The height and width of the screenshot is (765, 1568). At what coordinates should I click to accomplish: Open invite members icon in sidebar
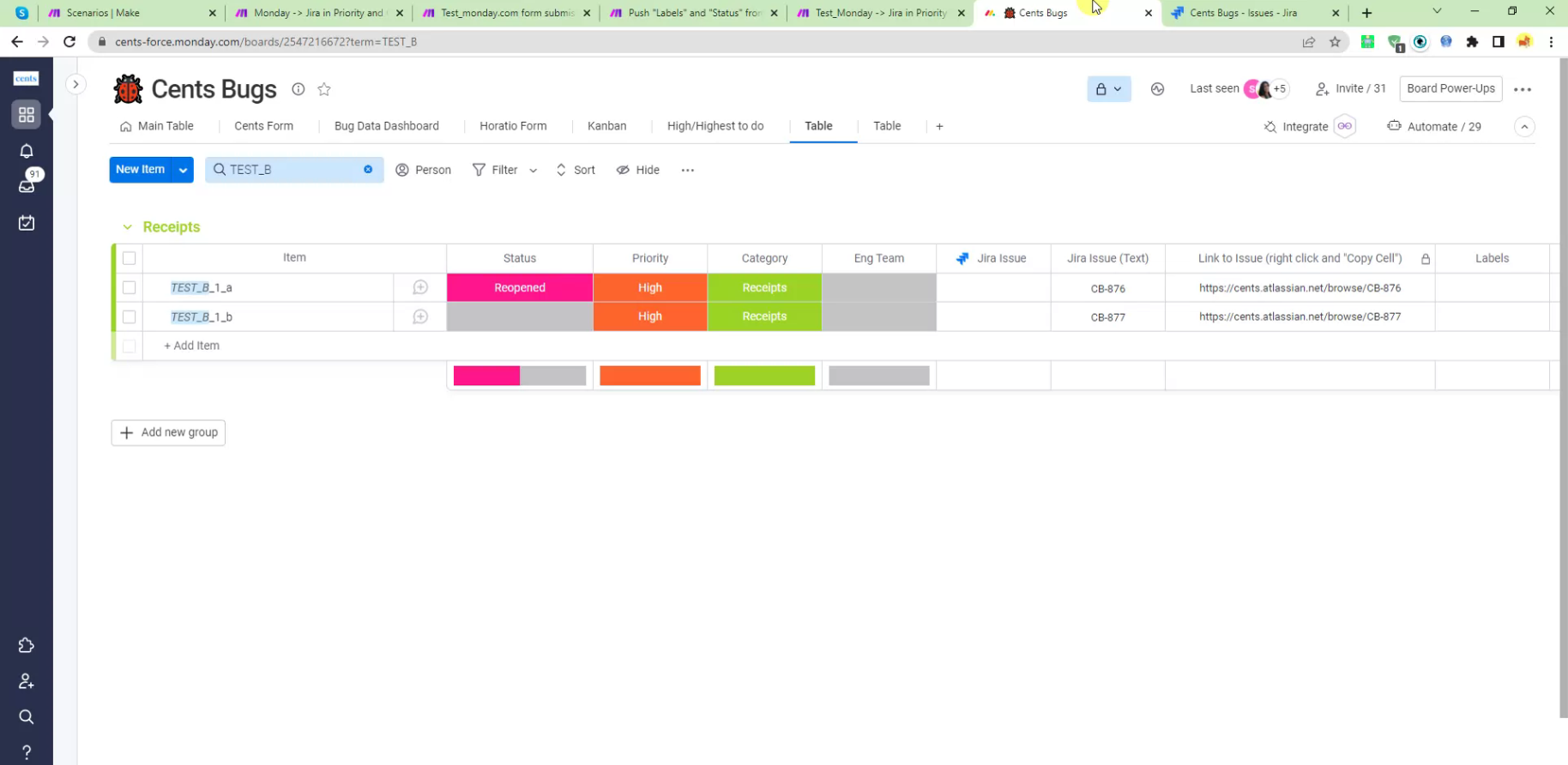pos(27,681)
